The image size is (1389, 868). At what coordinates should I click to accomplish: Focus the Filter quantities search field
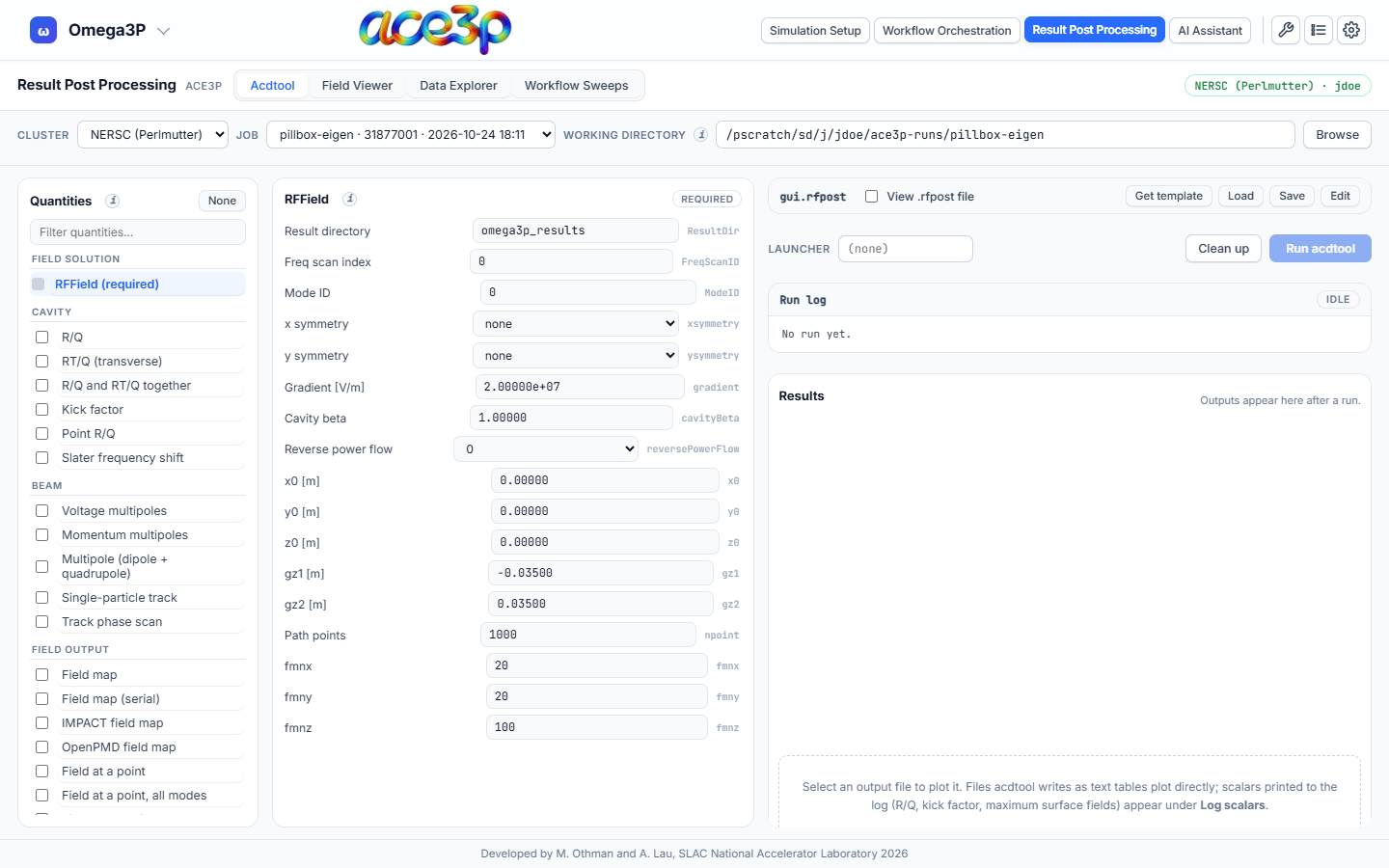[138, 232]
